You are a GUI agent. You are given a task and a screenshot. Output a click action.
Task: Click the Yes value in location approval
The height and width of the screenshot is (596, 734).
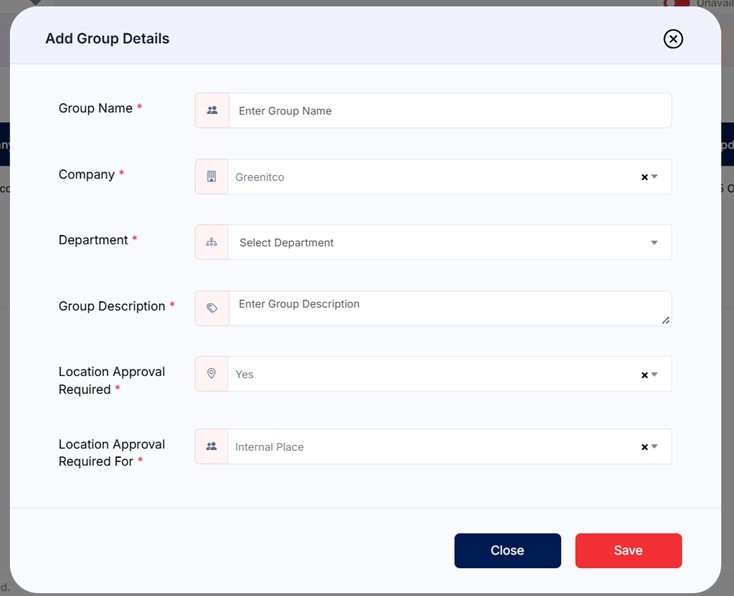click(244, 375)
